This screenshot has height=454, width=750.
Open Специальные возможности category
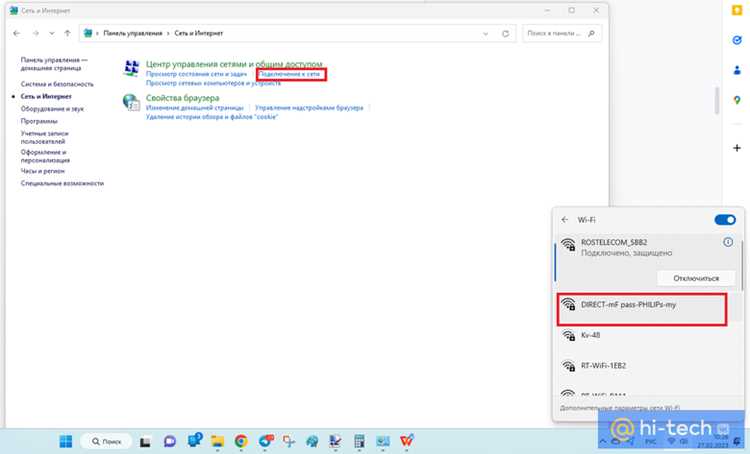[62, 183]
